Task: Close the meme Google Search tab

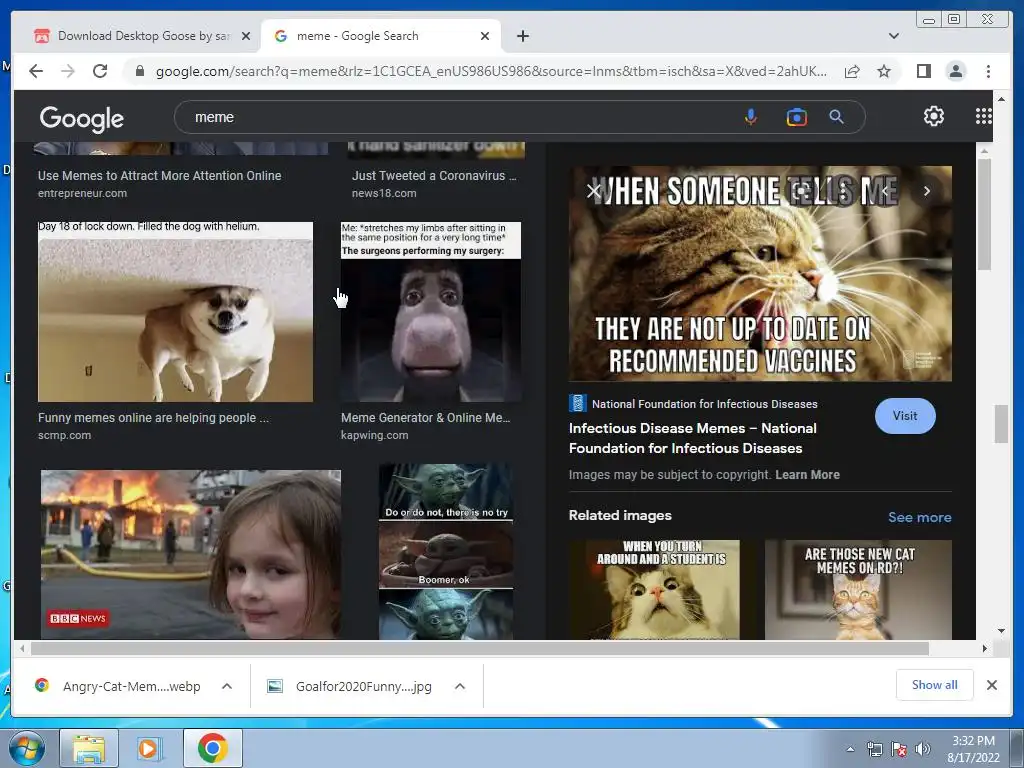Action: 485,36
